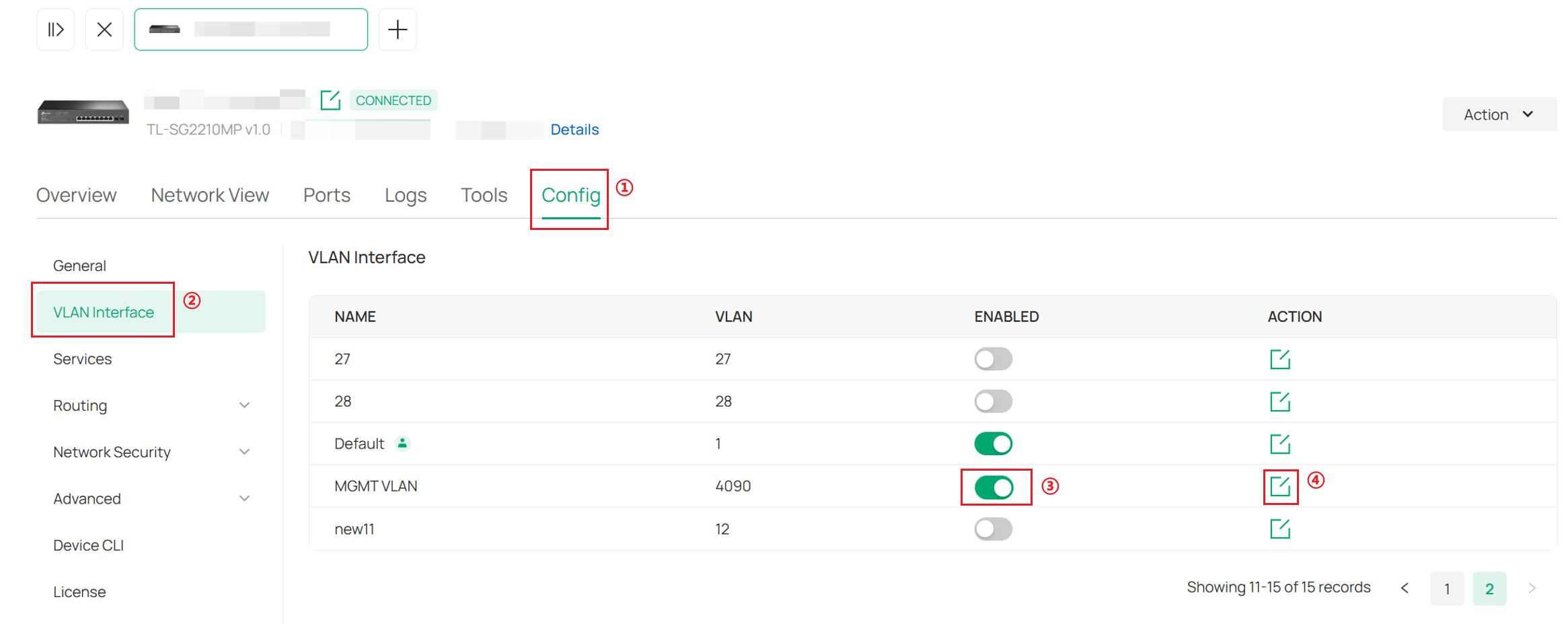The image size is (1568, 624).
Task: Click the edit action icon for VLAN 28
Action: (x=1280, y=401)
